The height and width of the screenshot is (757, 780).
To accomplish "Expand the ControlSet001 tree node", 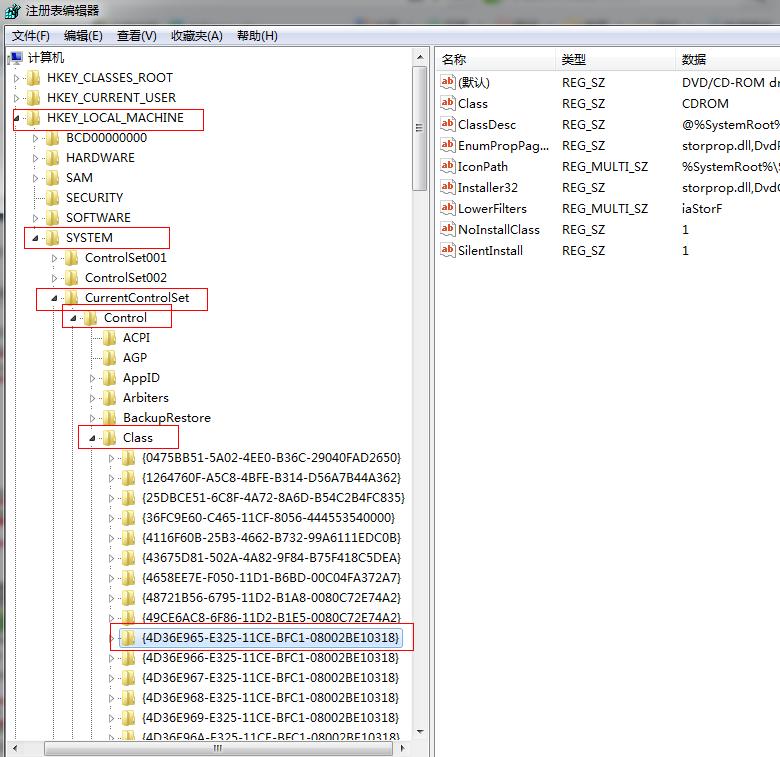I will point(55,258).
